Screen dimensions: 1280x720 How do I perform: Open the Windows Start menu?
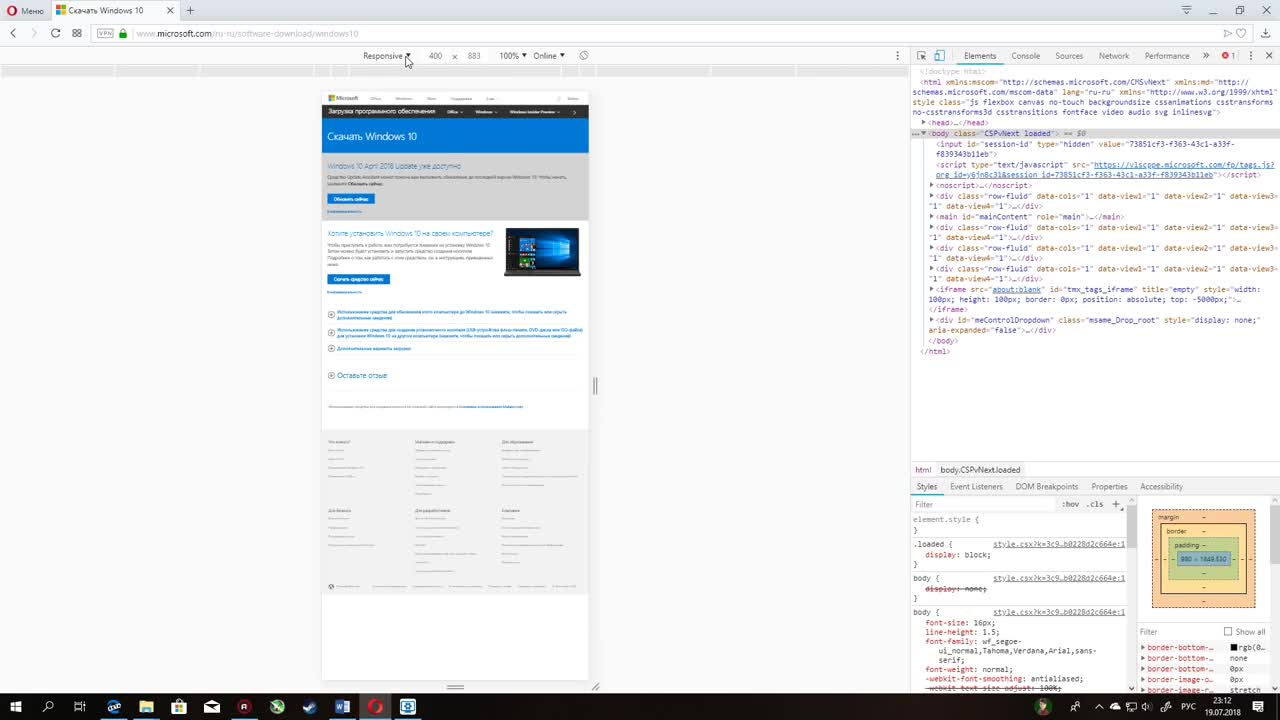point(16,707)
